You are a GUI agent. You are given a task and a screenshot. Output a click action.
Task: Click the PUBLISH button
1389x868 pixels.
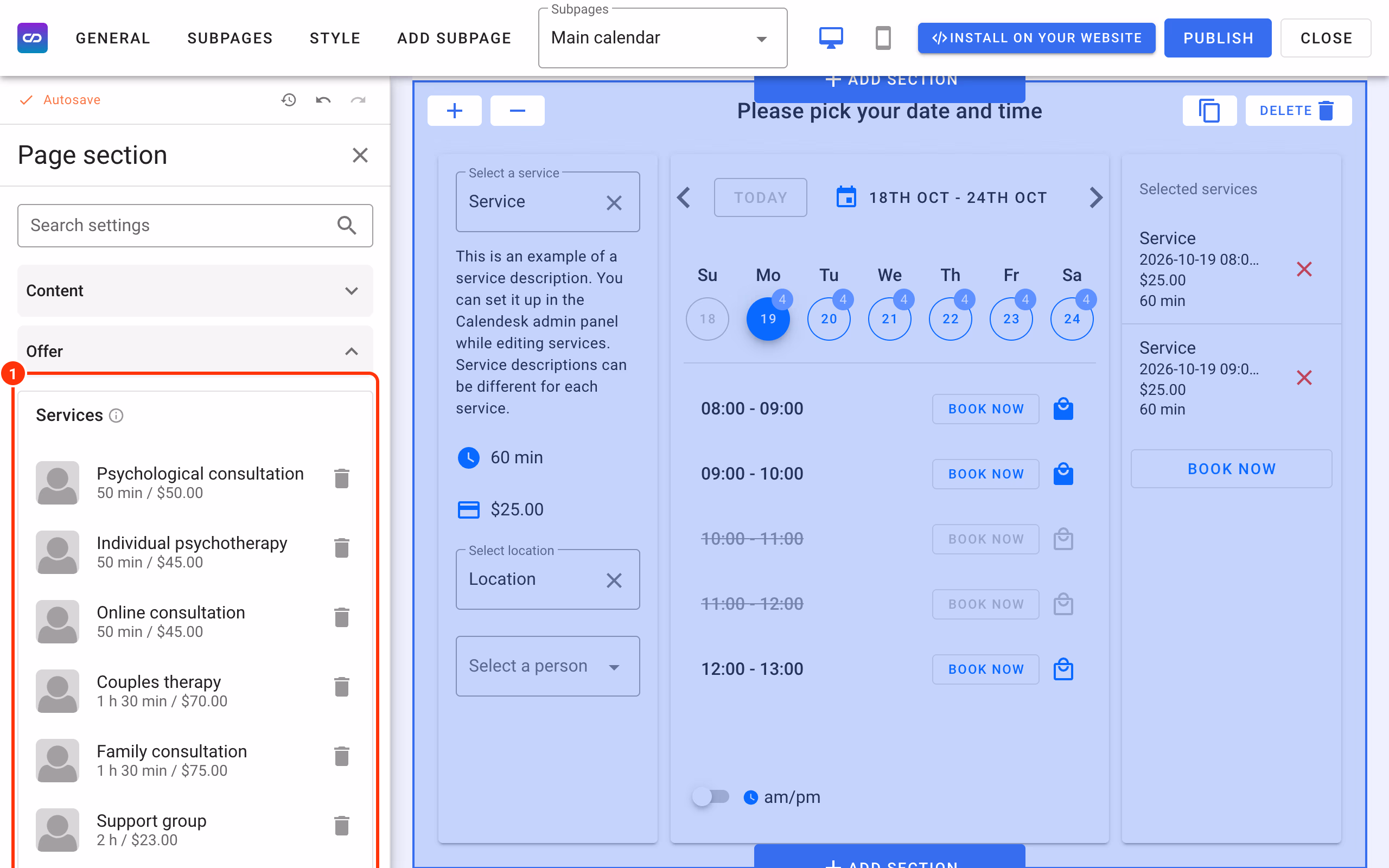point(1218,38)
